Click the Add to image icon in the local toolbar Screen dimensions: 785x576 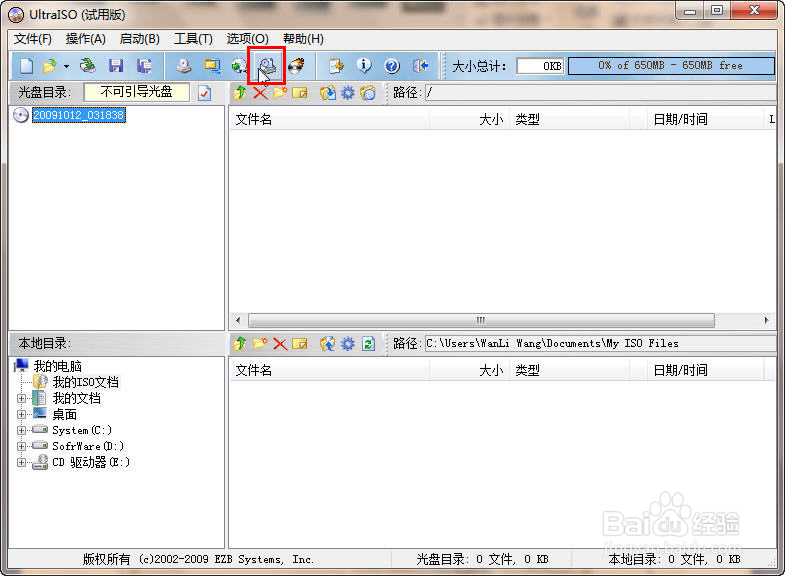coord(328,344)
